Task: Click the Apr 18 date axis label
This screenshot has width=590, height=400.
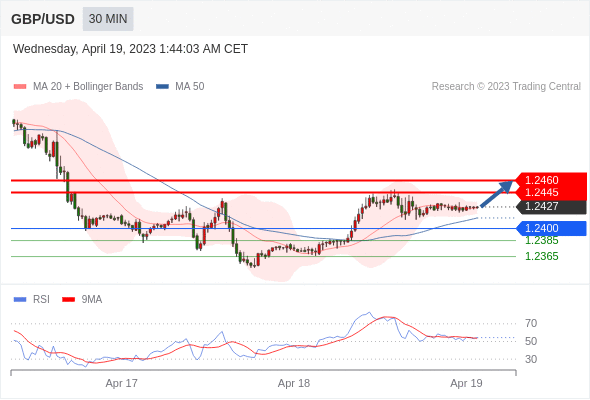Action: coord(294,383)
